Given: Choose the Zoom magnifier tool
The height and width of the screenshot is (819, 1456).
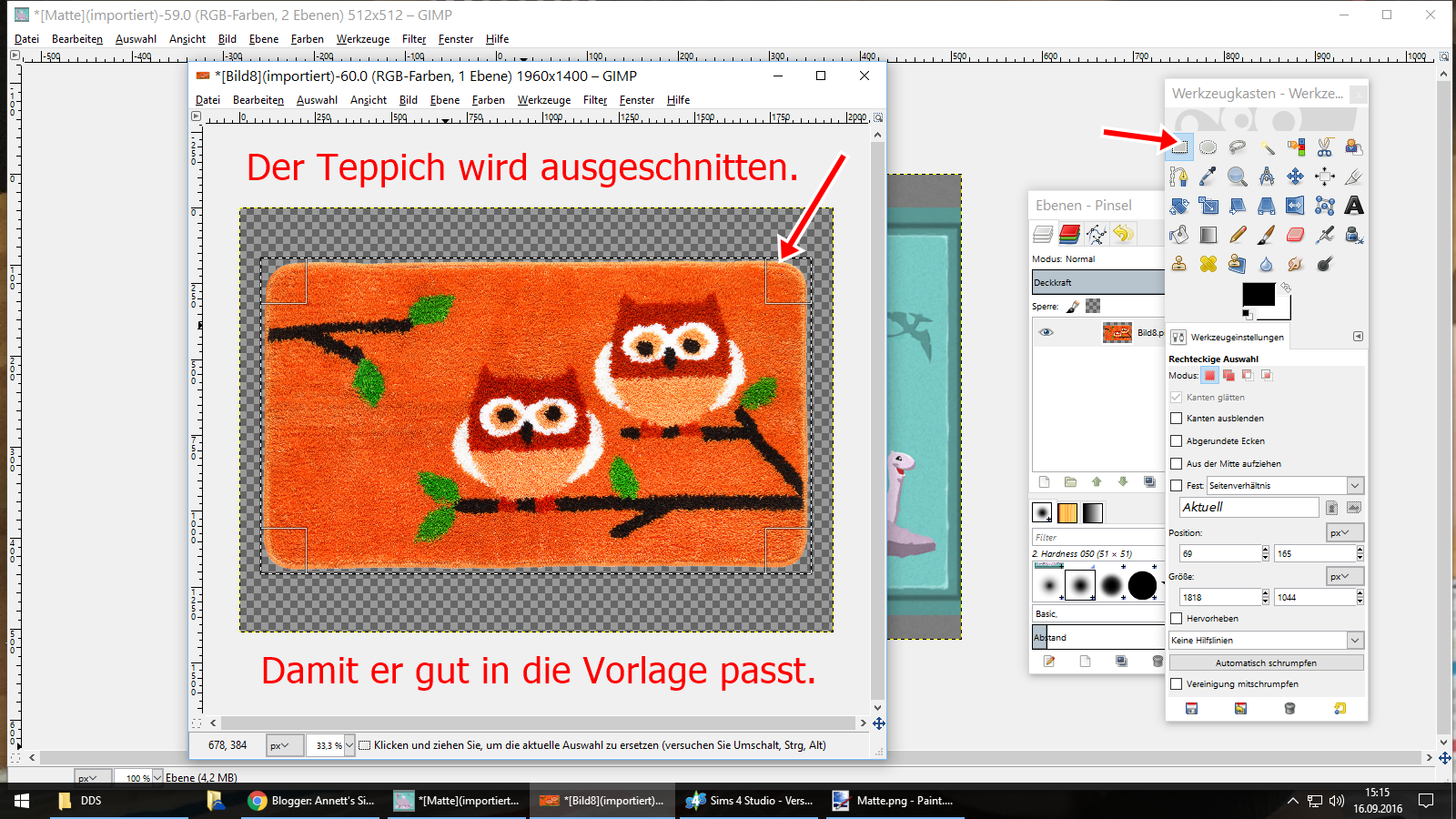Looking at the screenshot, I should pyautogui.click(x=1238, y=177).
